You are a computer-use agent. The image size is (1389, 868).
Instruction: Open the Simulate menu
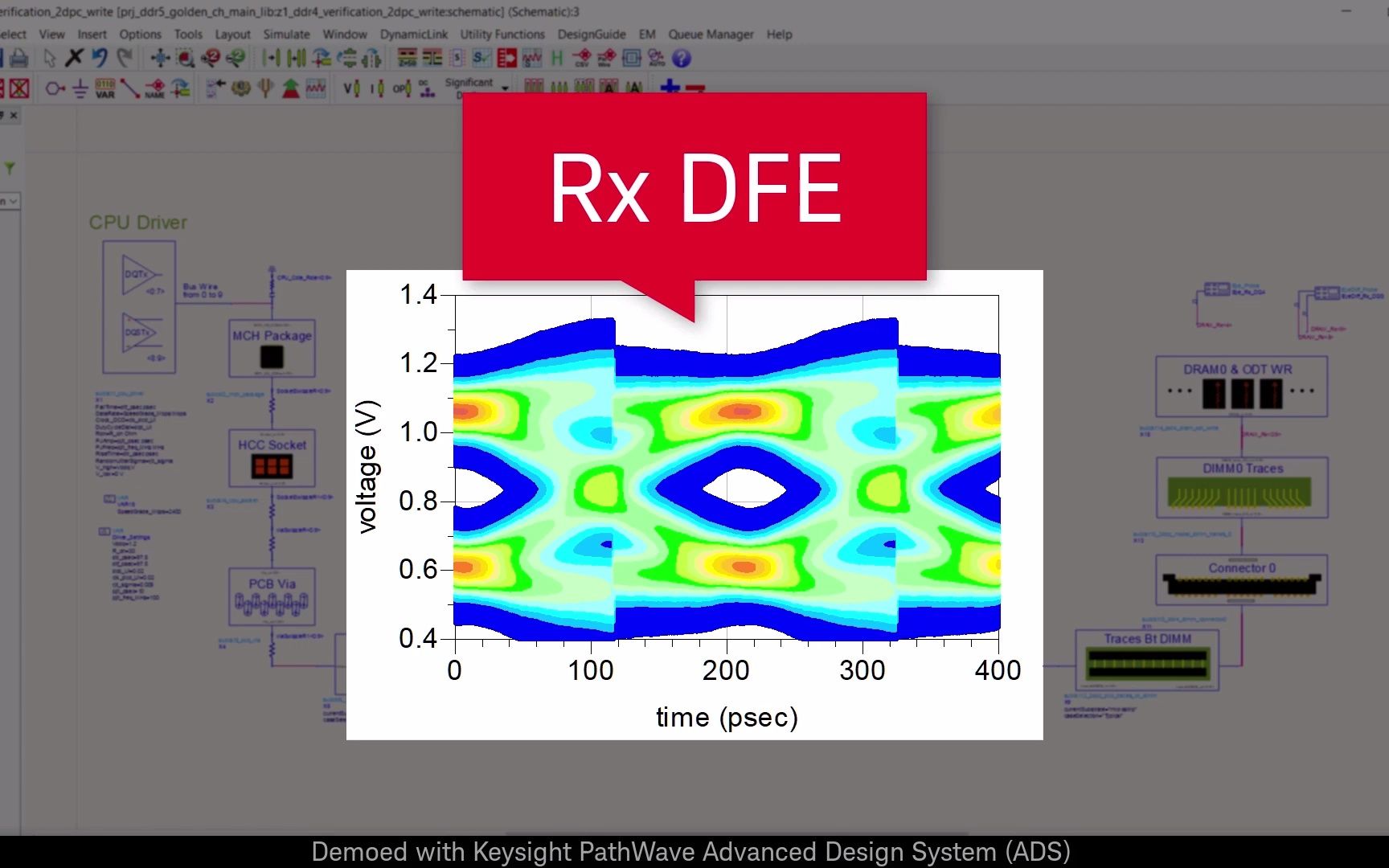point(286,34)
